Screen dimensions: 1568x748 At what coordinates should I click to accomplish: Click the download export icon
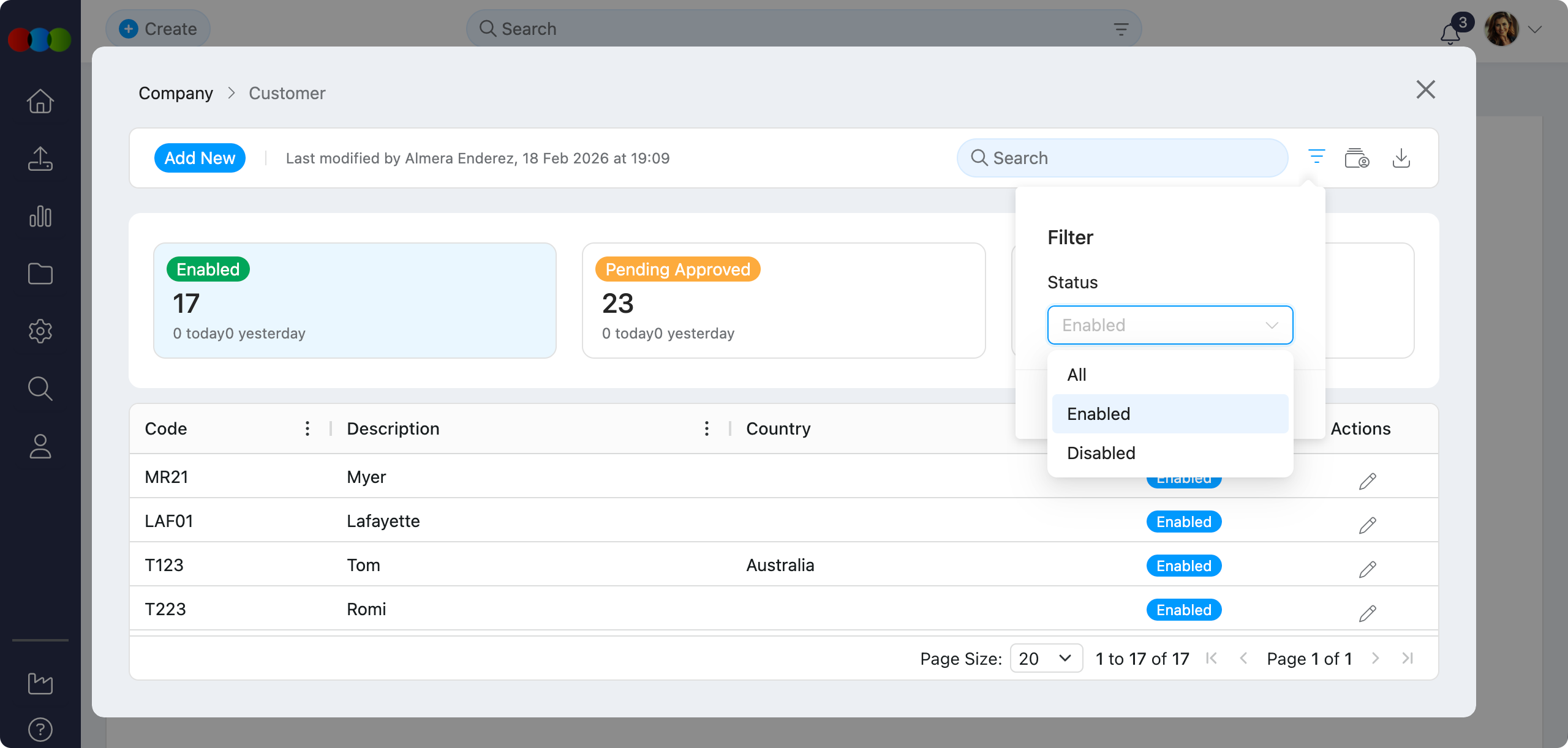tap(1401, 158)
